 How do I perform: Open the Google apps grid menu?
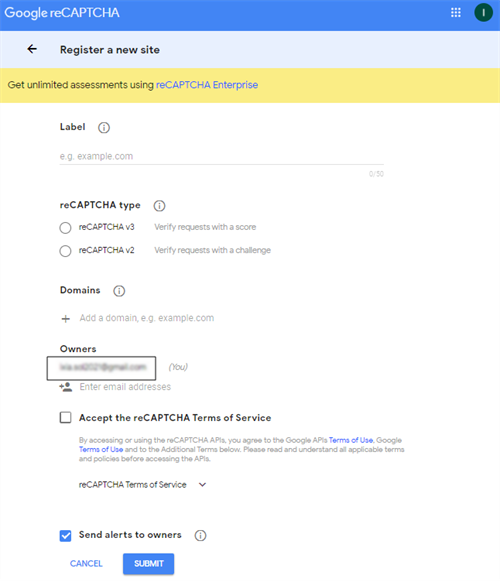(x=456, y=13)
